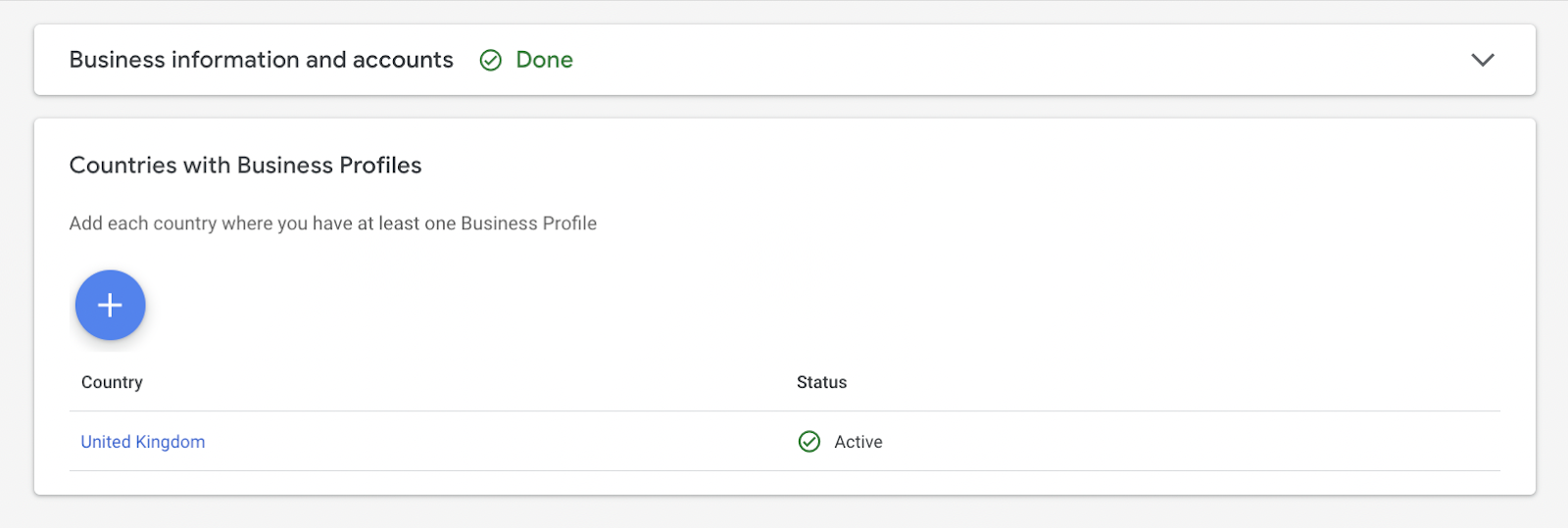Click the divider line under the column headers
The width and height of the screenshot is (1568, 528).
coord(784,410)
